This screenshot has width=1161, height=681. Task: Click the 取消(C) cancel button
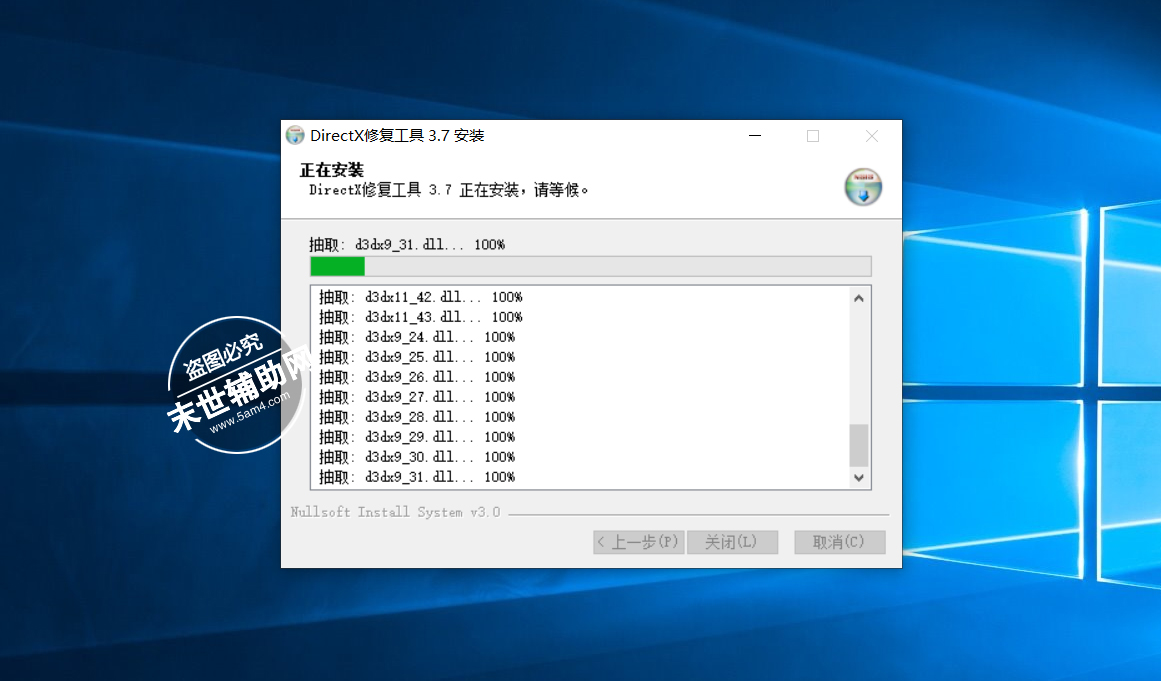(840, 542)
